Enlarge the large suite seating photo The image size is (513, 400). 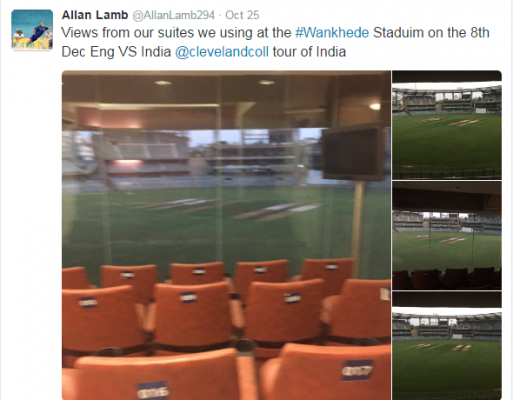tap(226, 235)
